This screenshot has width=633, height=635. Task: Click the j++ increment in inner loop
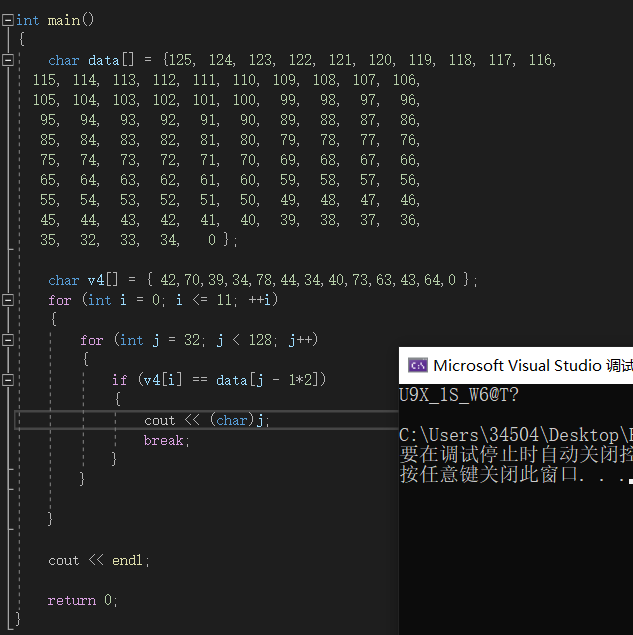(x=300, y=340)
